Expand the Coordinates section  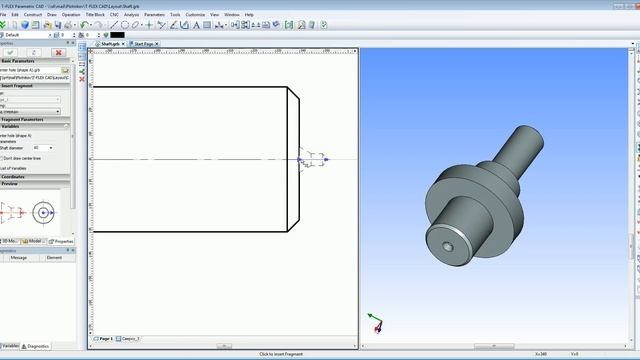coord(35,177)
